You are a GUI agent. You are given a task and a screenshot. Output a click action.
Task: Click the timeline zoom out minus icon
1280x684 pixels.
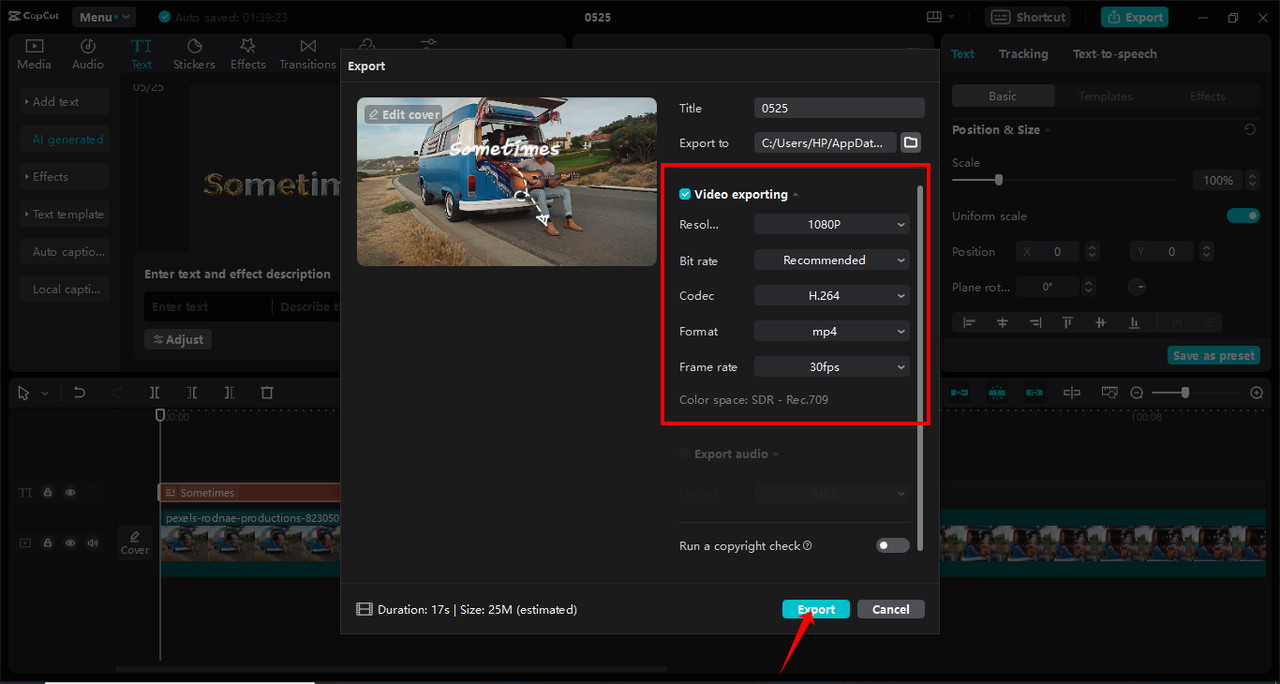[1137, 393]
